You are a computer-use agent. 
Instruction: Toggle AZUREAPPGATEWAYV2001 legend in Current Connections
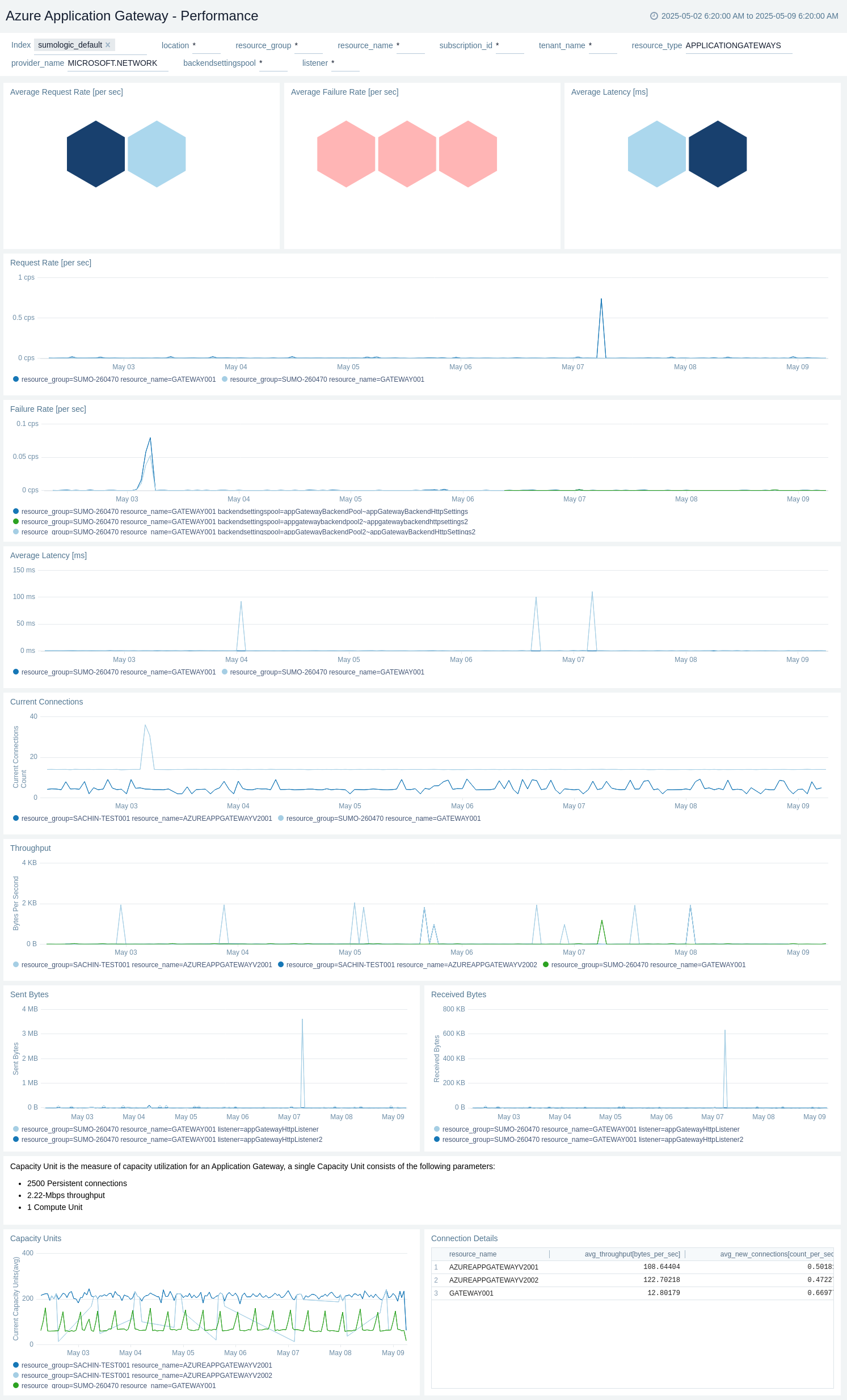click(142, 819)
